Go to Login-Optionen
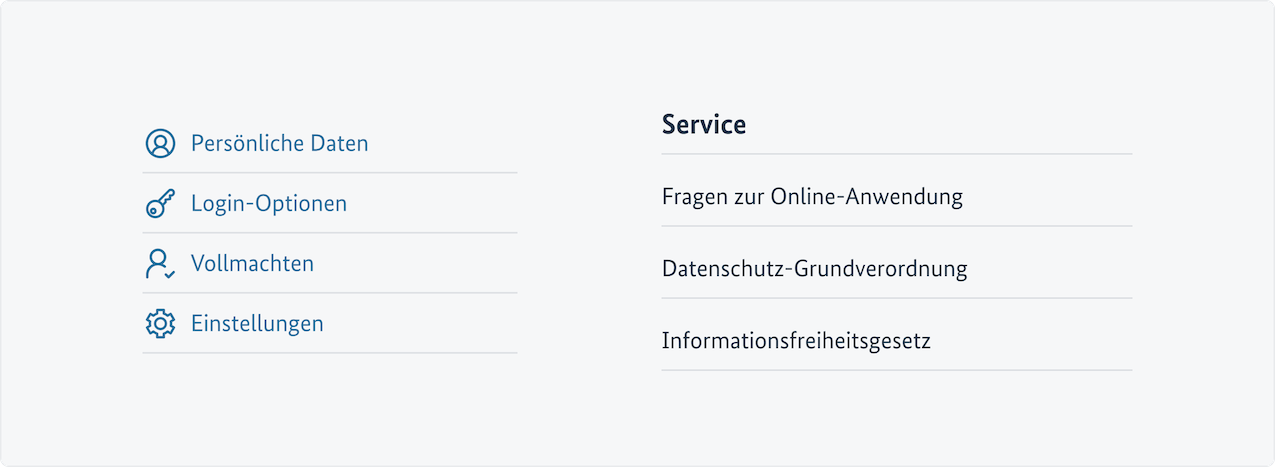 point(269,204)
